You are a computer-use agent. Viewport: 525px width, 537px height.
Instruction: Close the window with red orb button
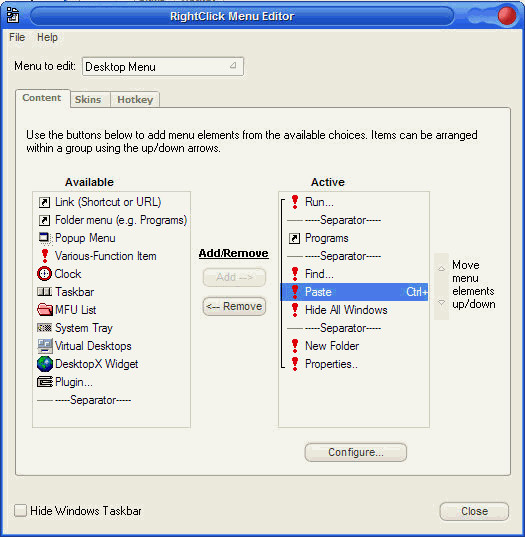click(507, 16)
